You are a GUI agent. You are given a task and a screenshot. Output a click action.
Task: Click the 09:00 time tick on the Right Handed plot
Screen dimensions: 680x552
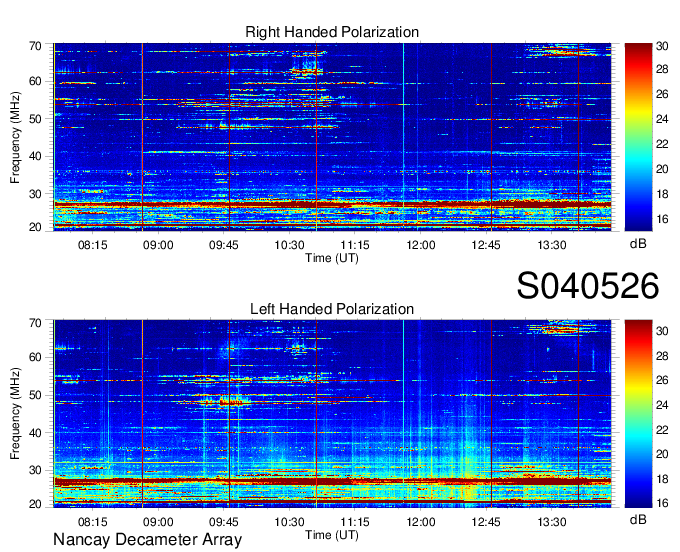point(158,245)
